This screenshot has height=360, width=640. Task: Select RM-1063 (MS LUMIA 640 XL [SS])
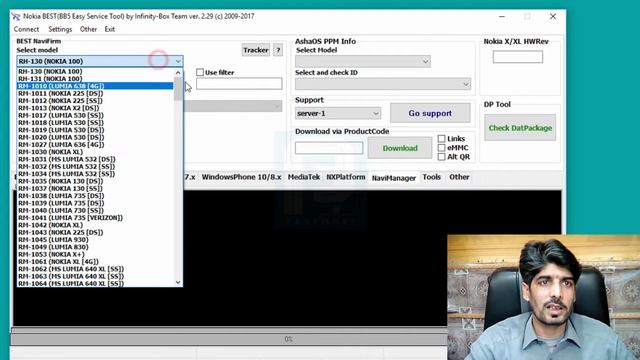(95, 277)
